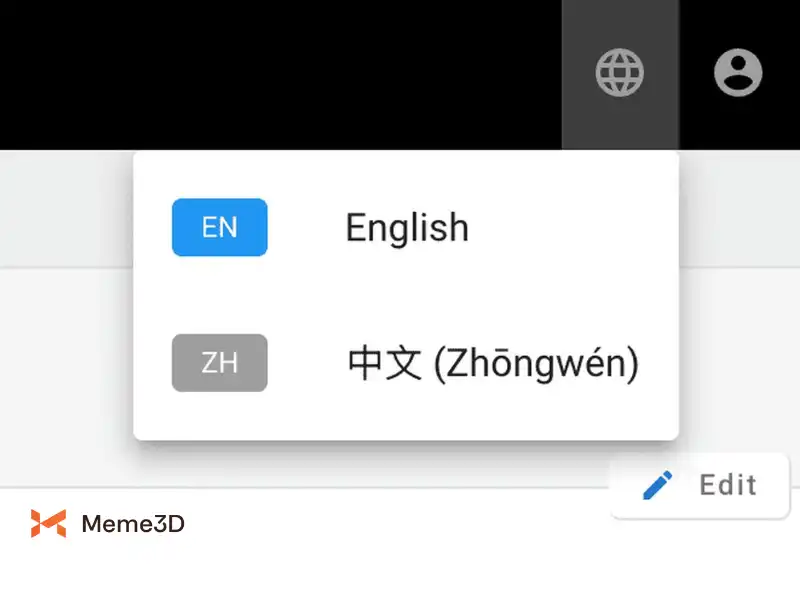Screen dimensions: 800x600
Task: Switch interface language to Chinese
Action: point(406,363)
